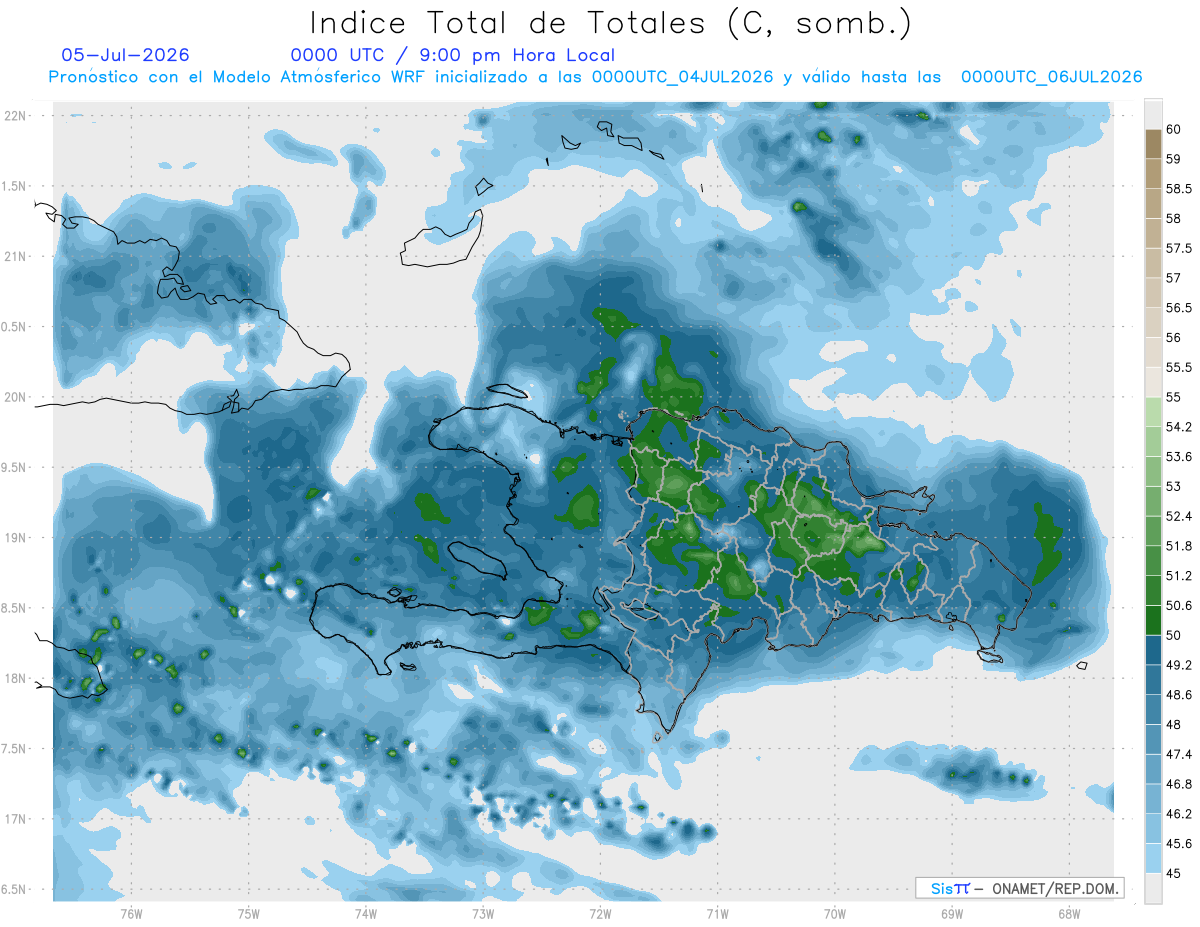Click the dark brown colorbar segment between 59 and 60

click(1153, 144)
